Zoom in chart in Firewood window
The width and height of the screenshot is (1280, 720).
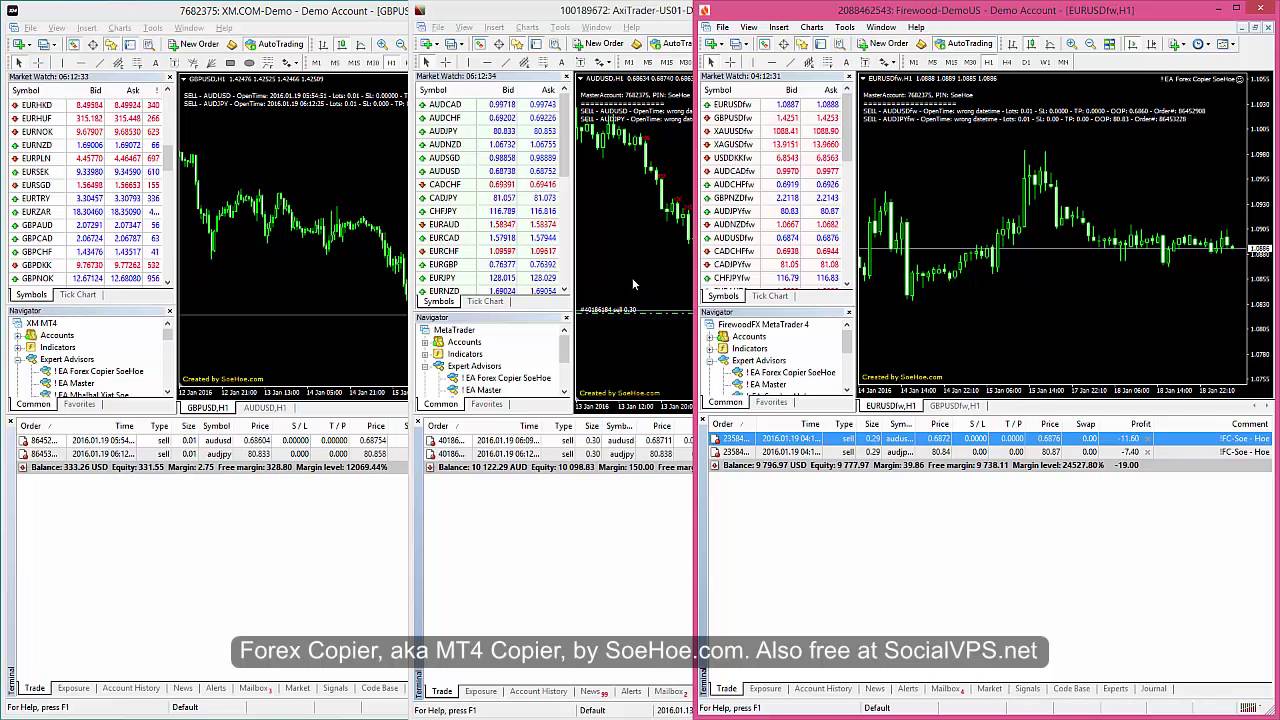pyautogui.click(x=1072, y=44)
